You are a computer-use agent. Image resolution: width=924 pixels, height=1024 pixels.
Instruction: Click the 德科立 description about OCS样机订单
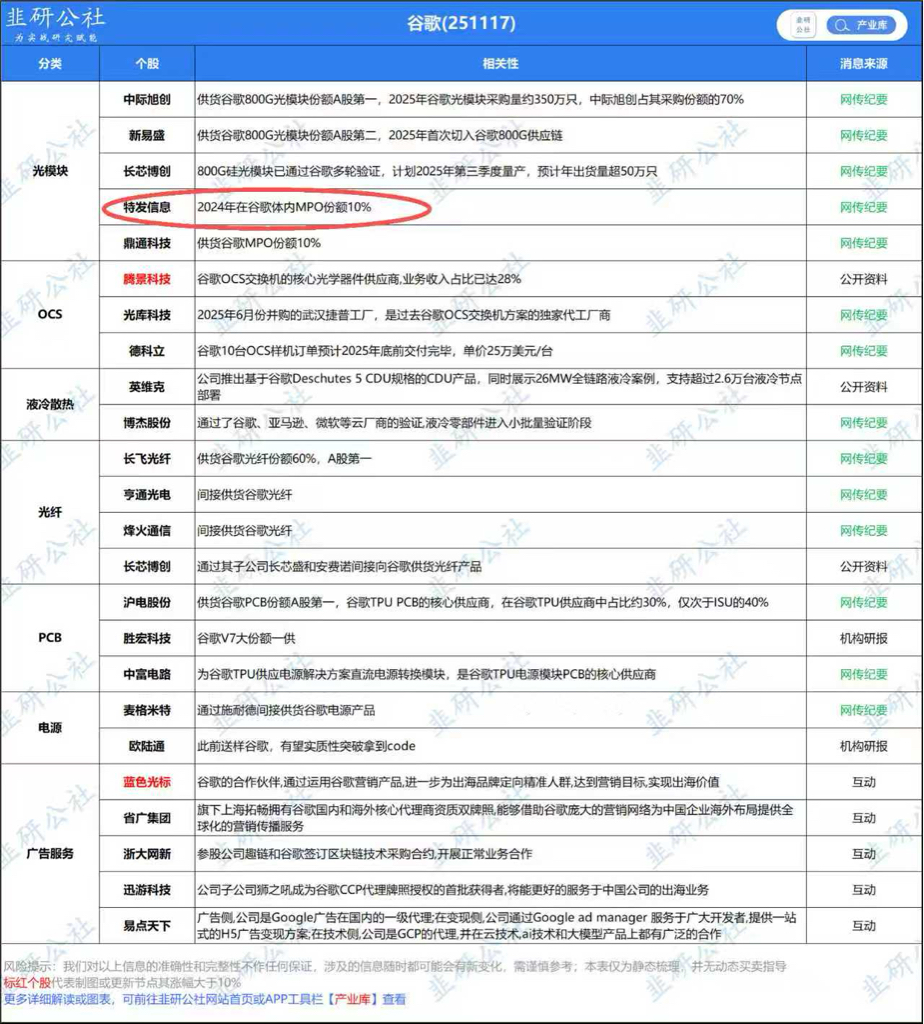375,351
